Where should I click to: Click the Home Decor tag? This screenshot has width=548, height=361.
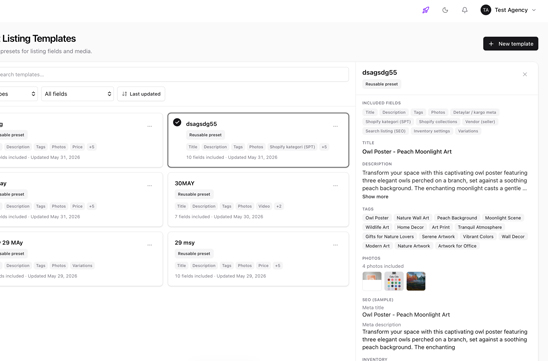[x=410, y=227]
